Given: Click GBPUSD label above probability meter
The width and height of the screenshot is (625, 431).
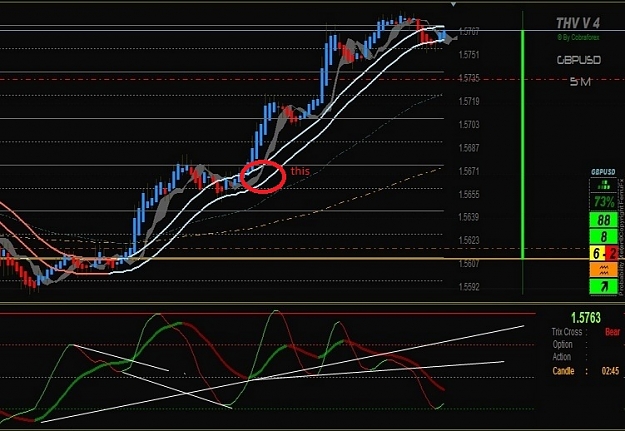Looking at the screenshot, I should point(603,172).
